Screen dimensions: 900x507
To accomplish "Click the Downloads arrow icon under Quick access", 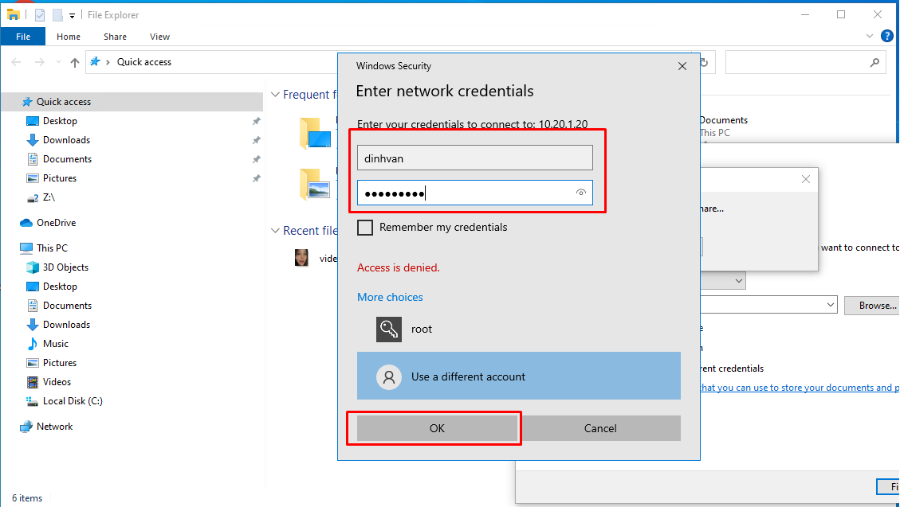I will point(32,140).
